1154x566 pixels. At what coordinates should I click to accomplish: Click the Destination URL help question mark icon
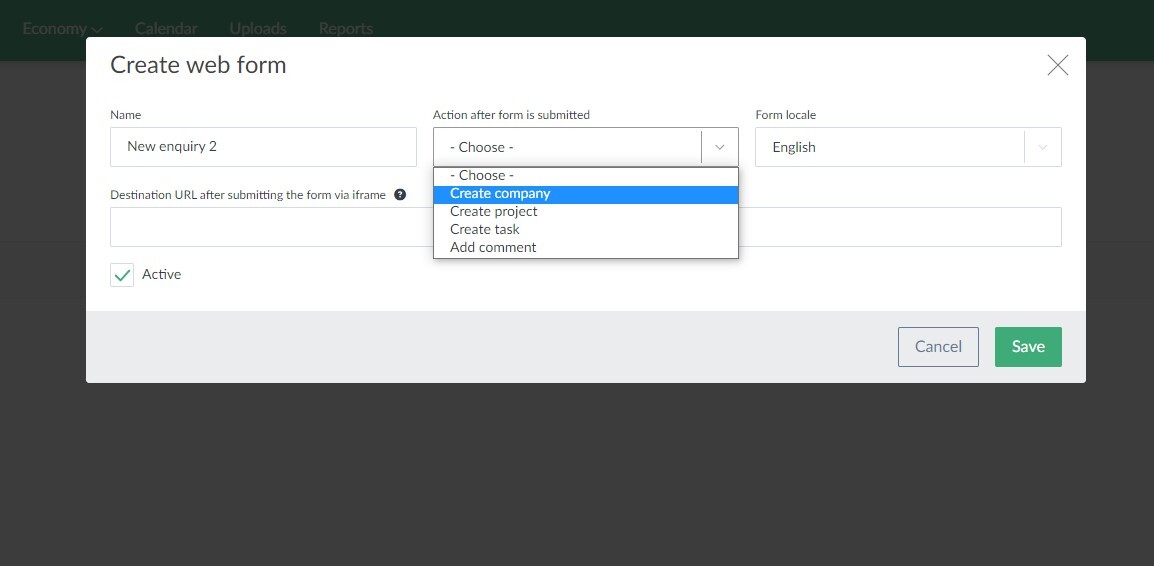[x=400, y=195]
